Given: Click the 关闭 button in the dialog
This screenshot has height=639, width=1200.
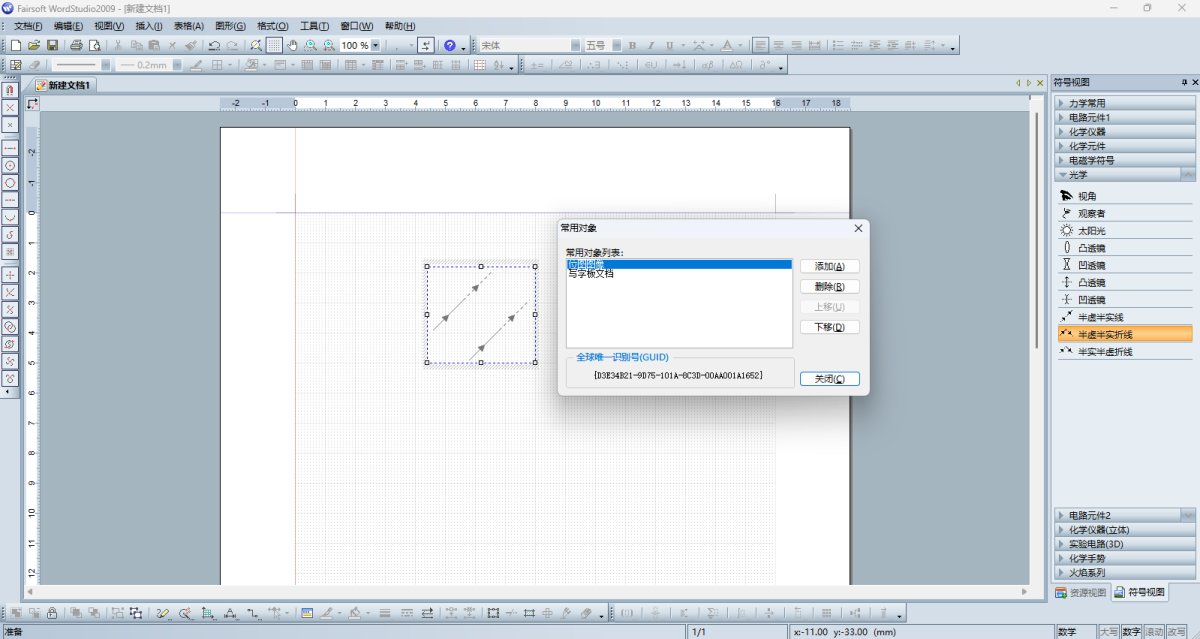Looking at the screenshot, I should point(829,378).
